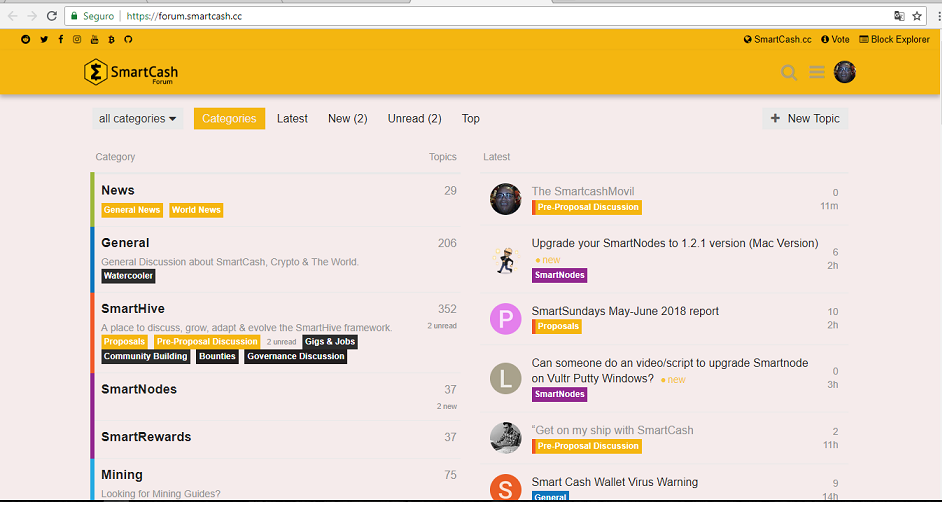Click the browser forward arrow
Image resolution: width=951 pixels, height=512 pixels.
click(32, 16)
